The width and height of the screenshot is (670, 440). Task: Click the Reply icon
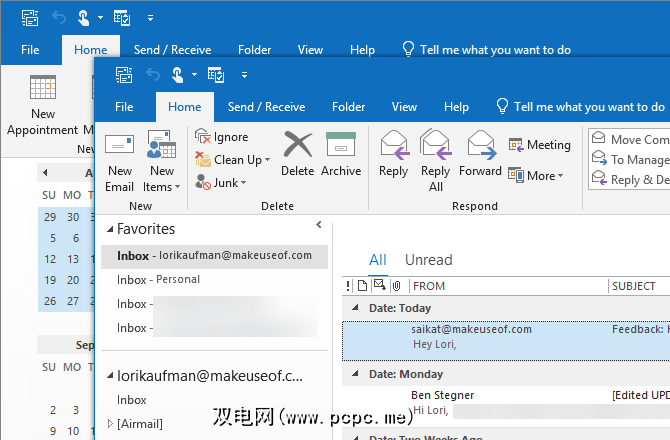[393, 153]
